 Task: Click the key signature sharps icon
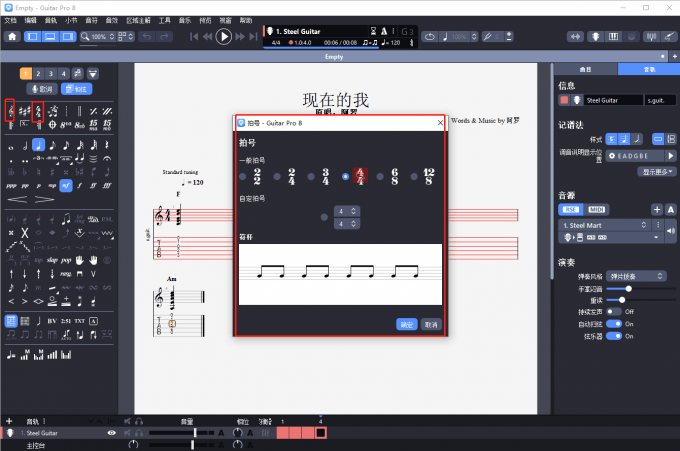24,111
